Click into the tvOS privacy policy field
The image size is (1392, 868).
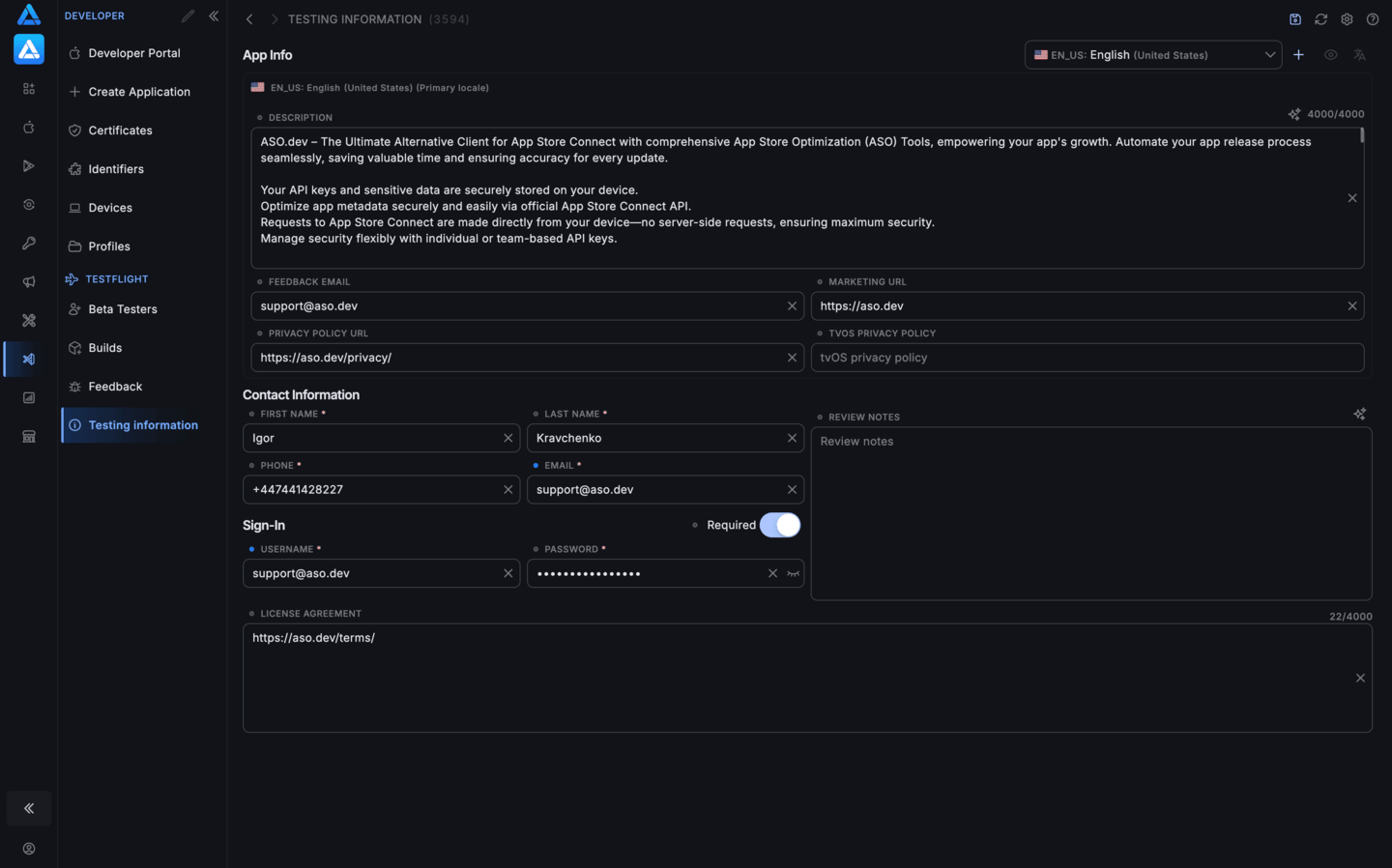(x=1087, y=358)
